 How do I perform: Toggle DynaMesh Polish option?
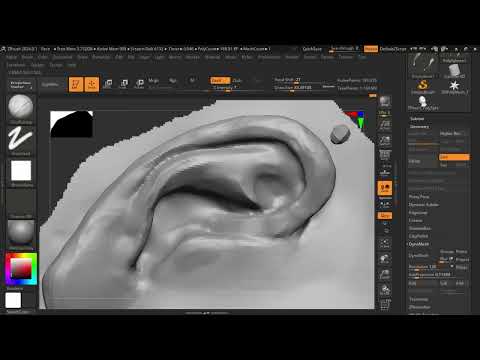(x=462, y=252)
